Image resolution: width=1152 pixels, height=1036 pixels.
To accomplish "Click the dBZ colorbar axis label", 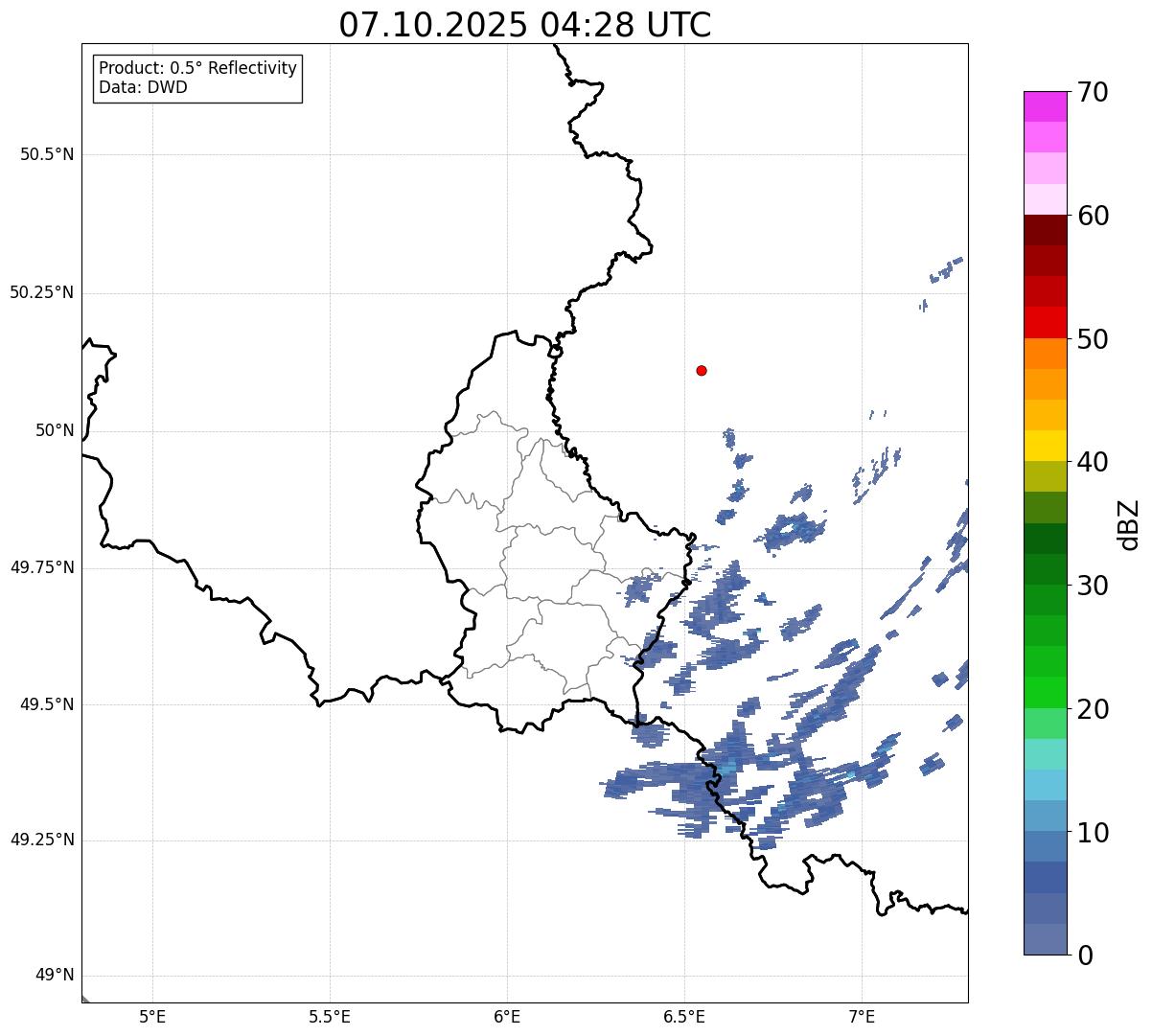I will [x=1128, y=523].
